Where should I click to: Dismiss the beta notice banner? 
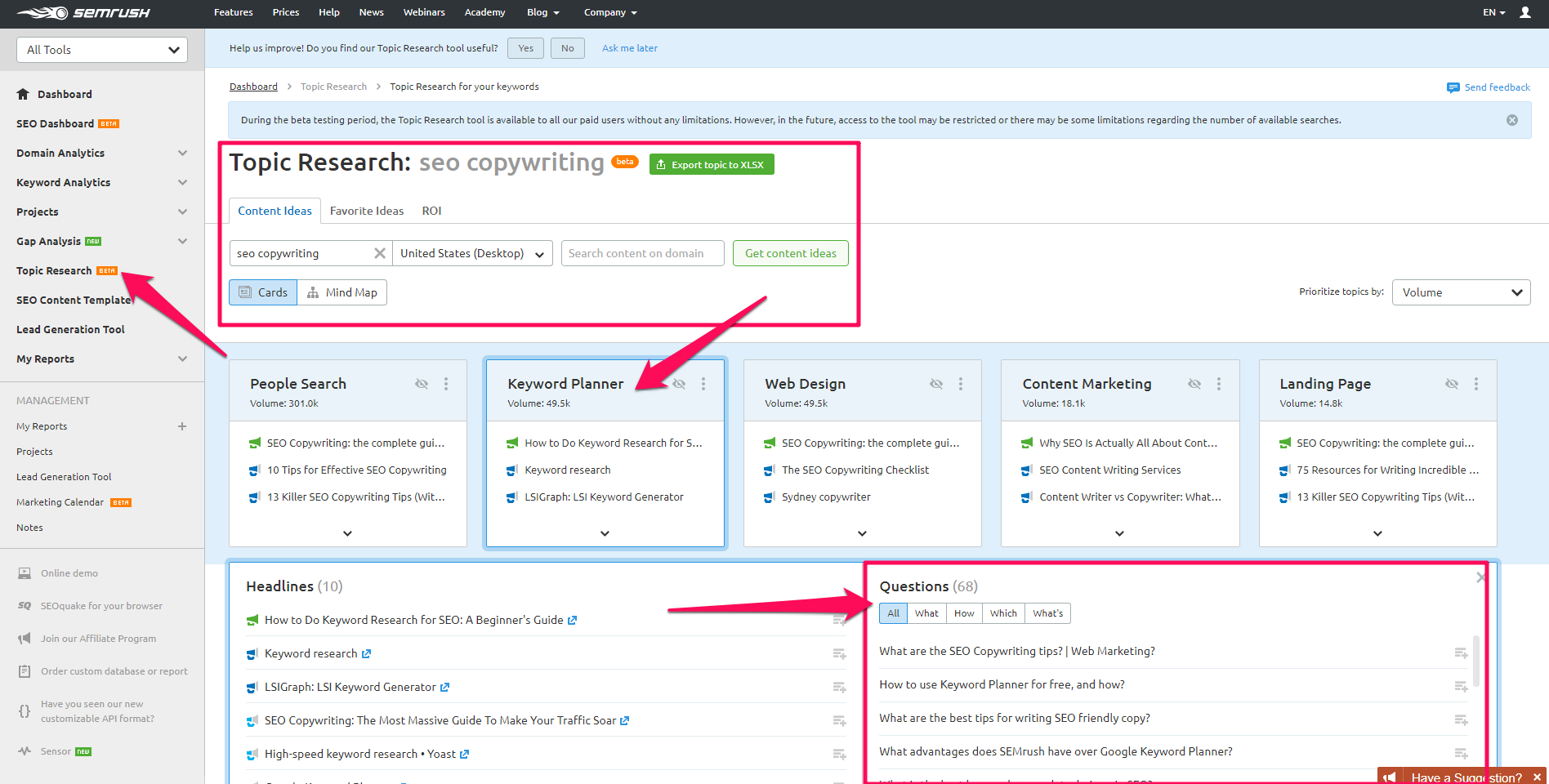coord(1512,120)
